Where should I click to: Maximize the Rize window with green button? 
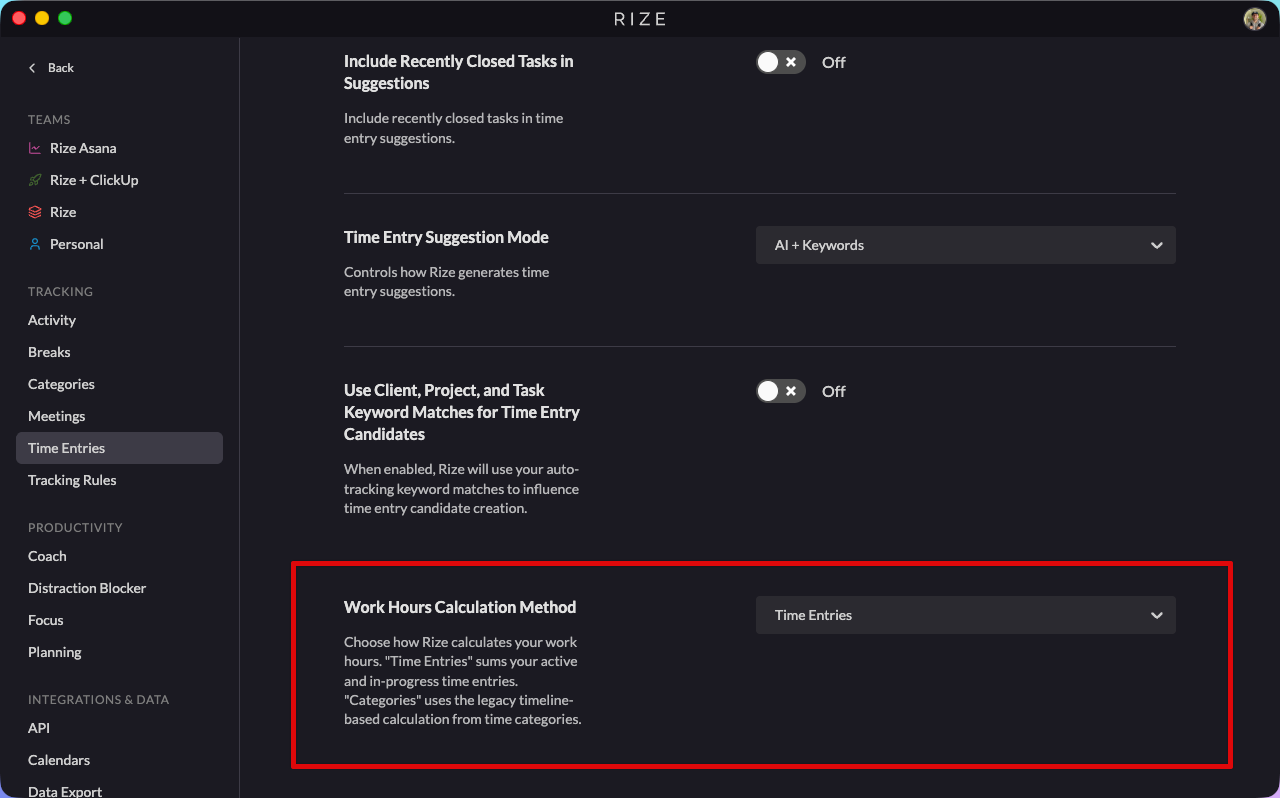click(65, 19)
